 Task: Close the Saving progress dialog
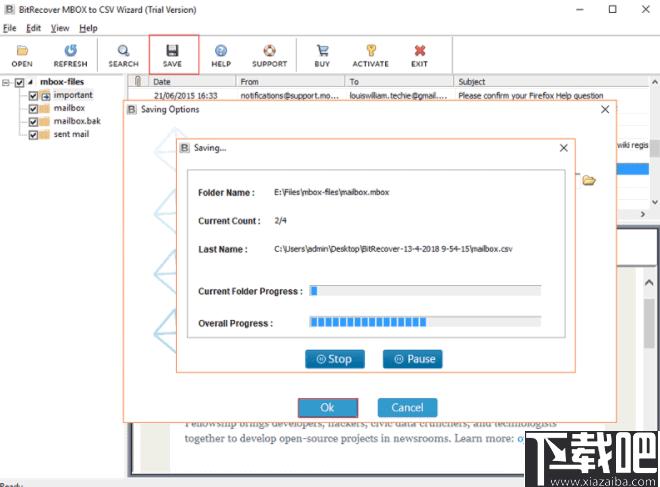(x=564, y=148)
